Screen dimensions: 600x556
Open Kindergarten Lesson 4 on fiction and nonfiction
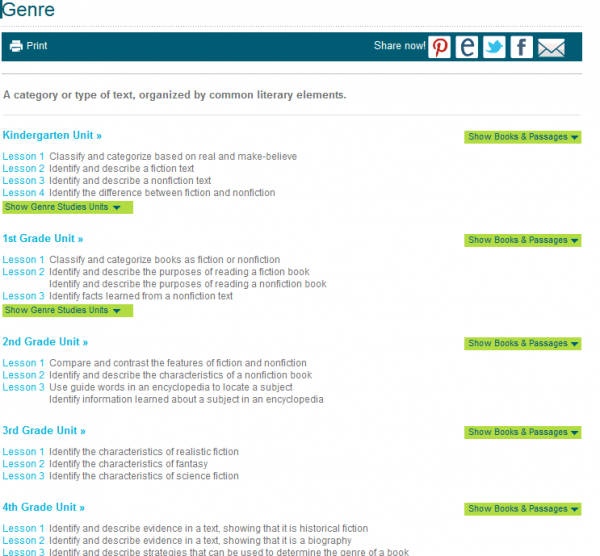24,193
